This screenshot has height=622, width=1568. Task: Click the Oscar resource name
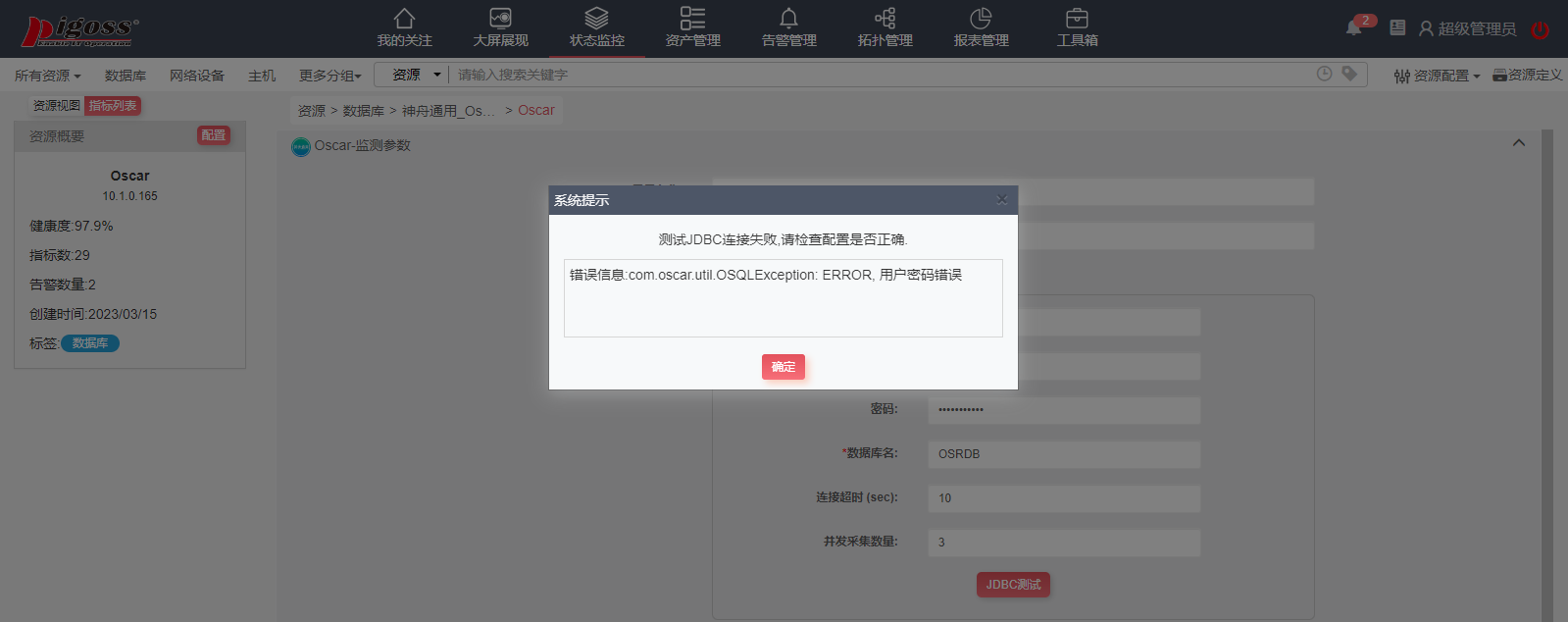129,176
